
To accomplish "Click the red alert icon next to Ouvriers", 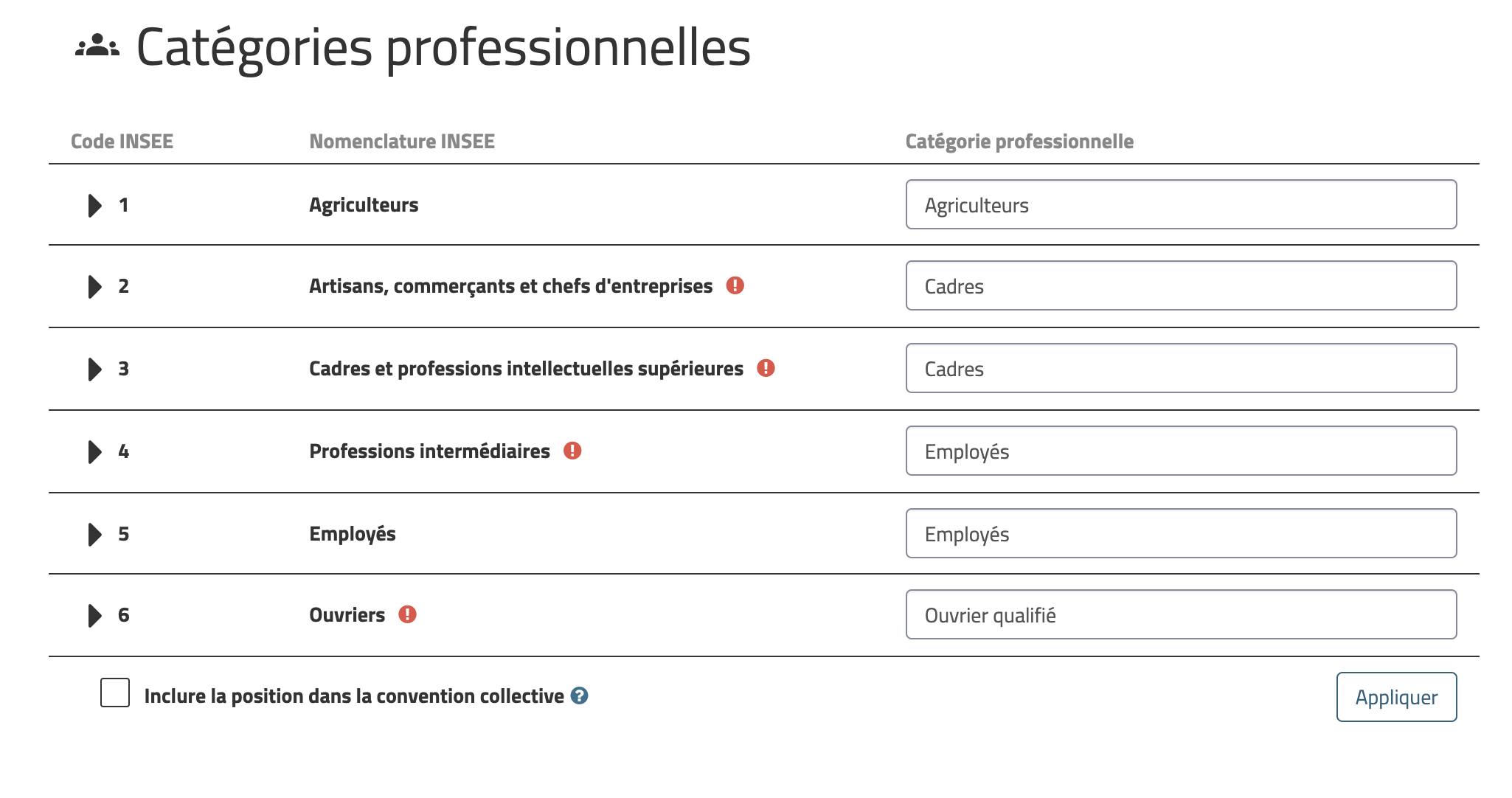I will point(407,614).
